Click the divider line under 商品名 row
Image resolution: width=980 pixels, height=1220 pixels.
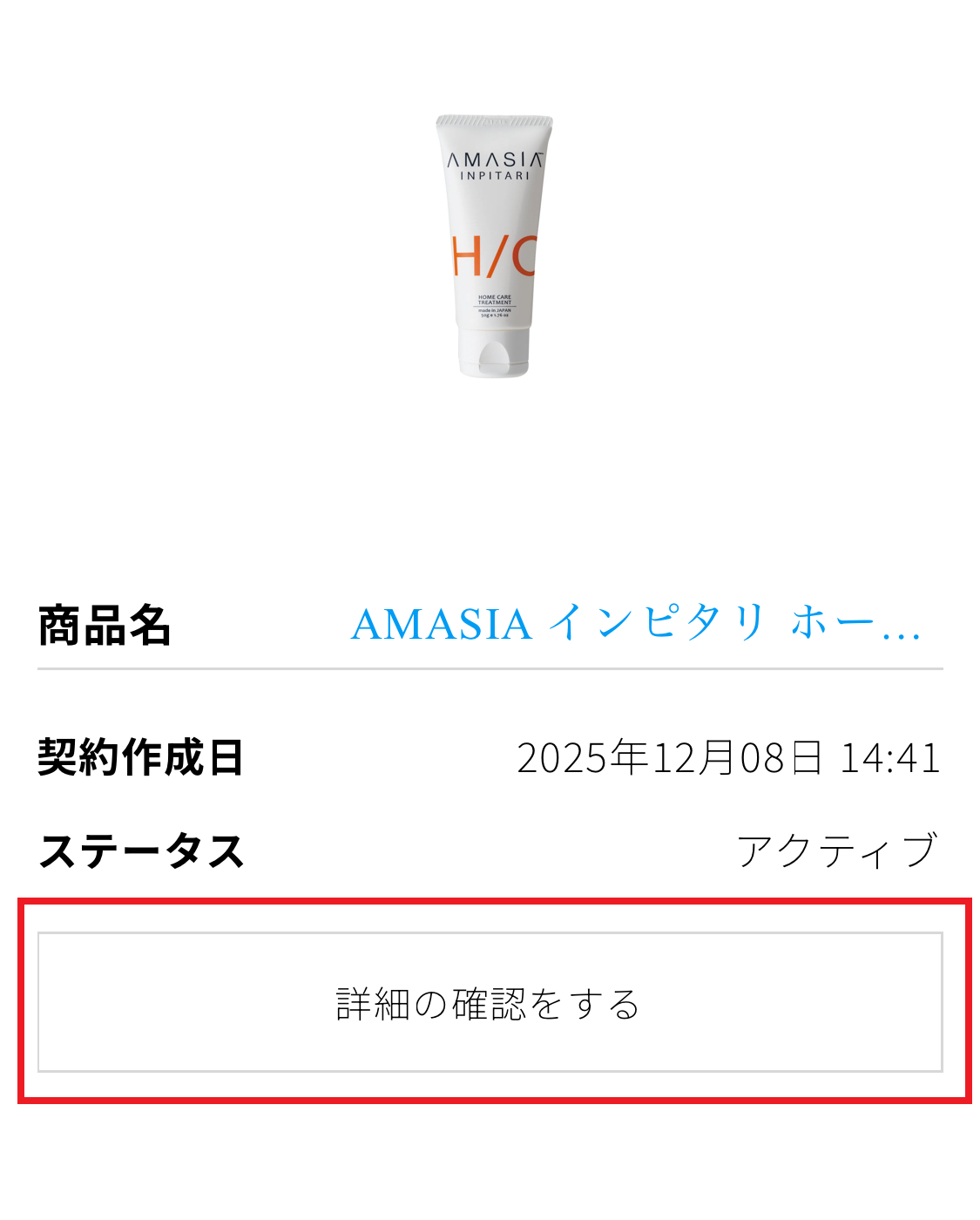click(x=490, y=668)
